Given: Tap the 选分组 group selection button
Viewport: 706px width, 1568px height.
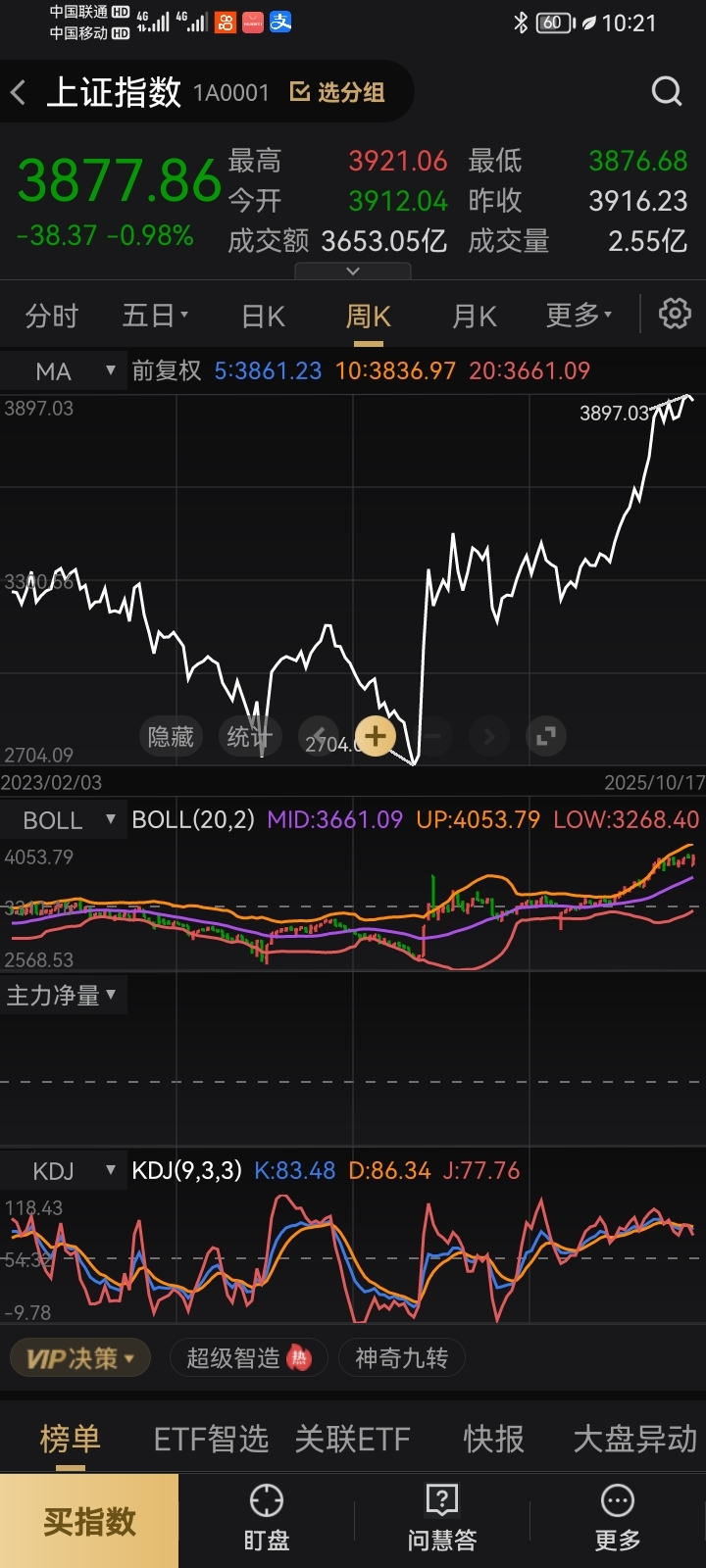Looking at the screenshot, I should (x=337, y=92).
